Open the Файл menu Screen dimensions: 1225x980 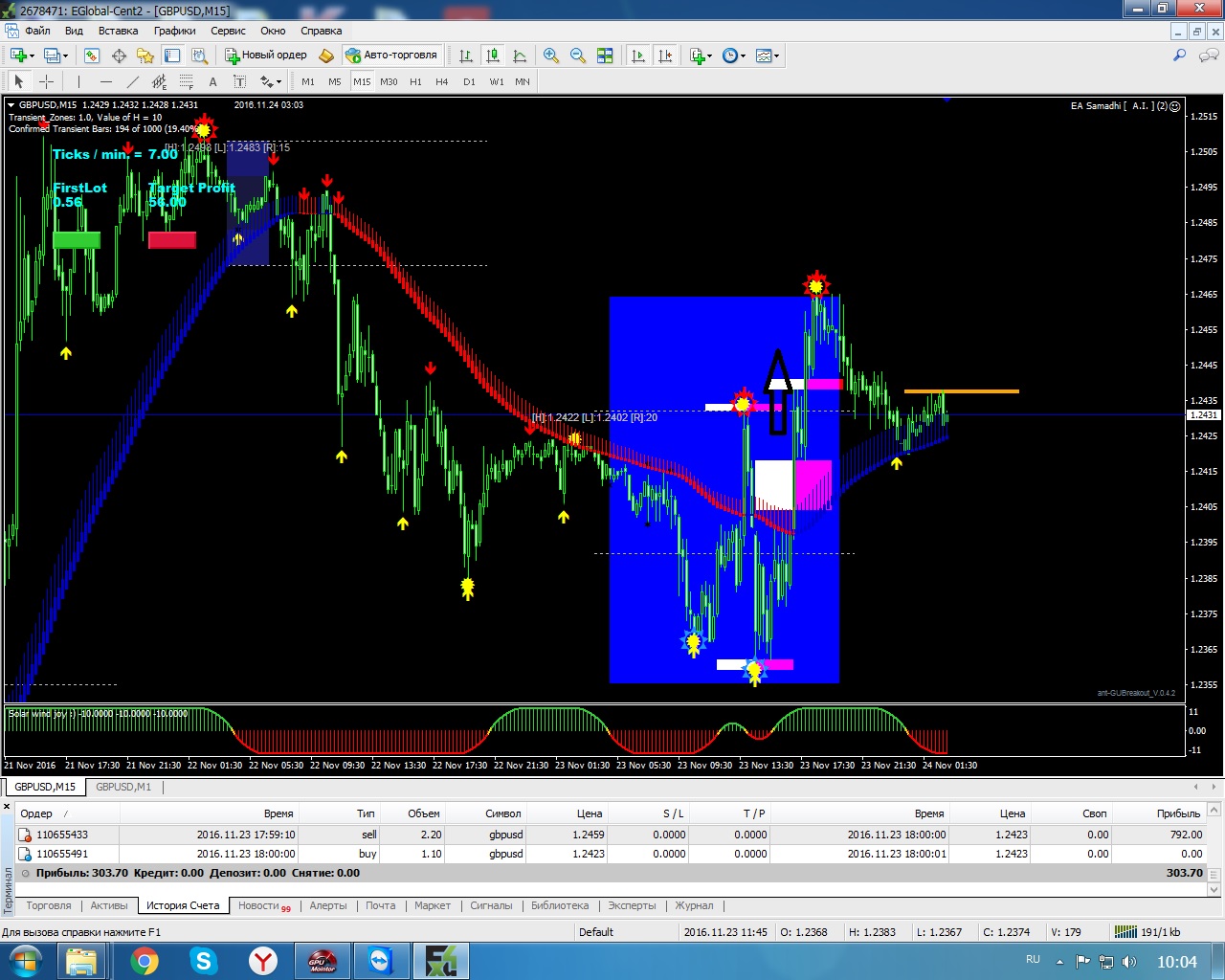(37, 31)
